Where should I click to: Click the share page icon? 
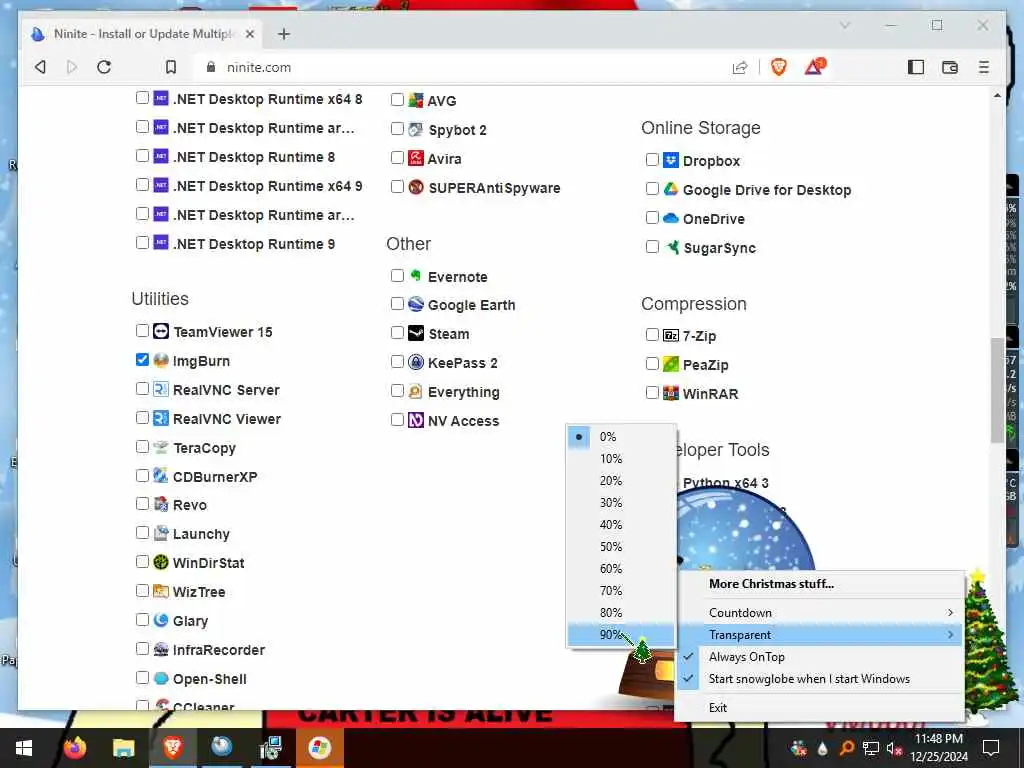(x=740, y=67)
